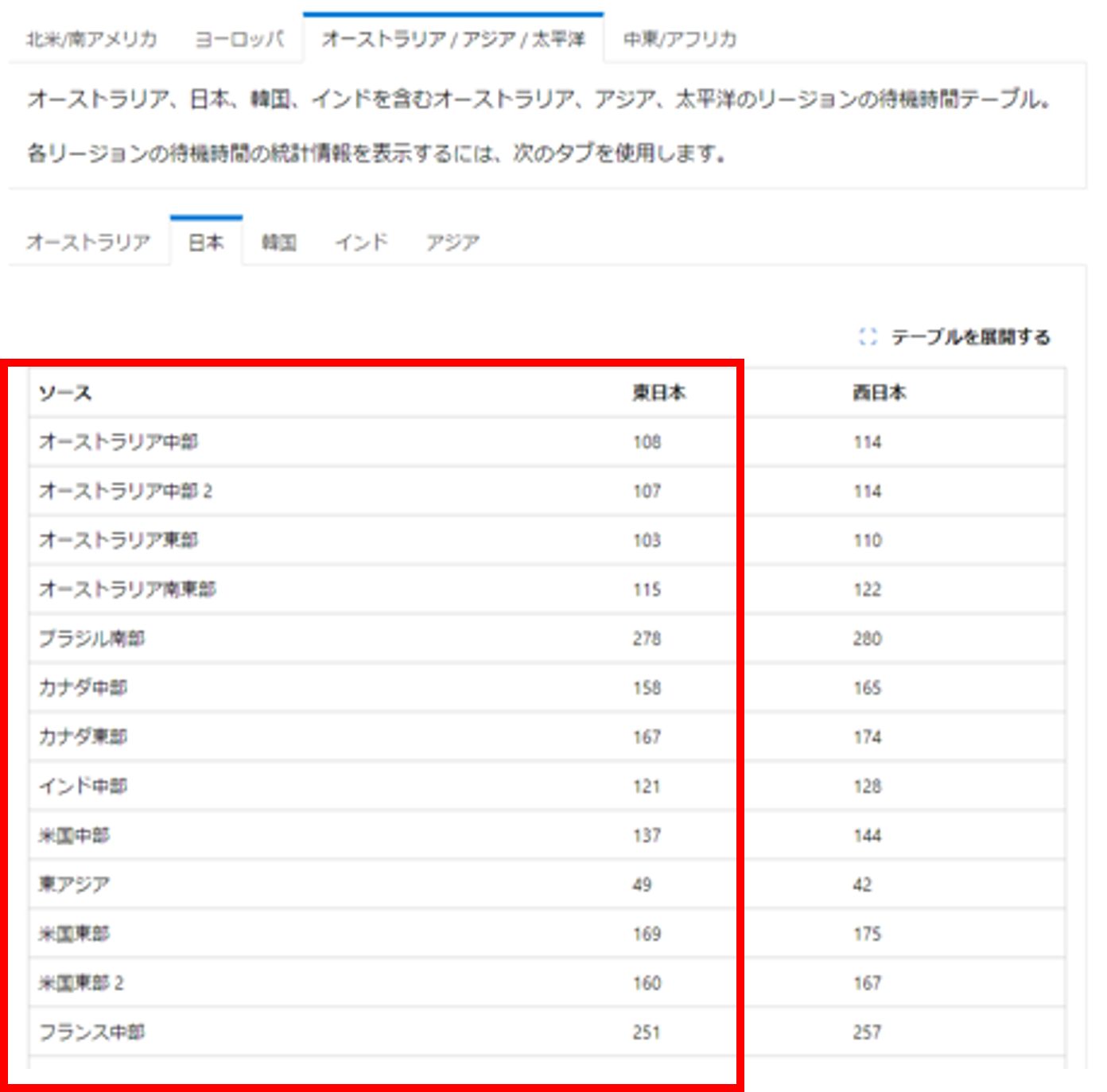Select the オーストラリア / アジア / 太平洋 tab
The image size is (1107, 1092).
click(453, 39)
